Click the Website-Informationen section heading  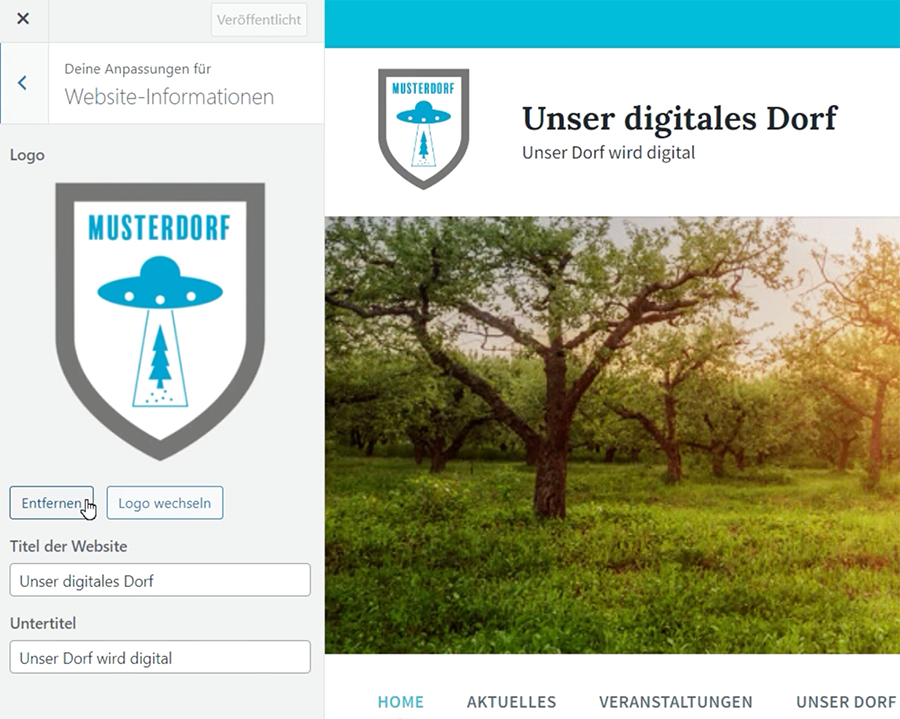[x=169, y=97]
